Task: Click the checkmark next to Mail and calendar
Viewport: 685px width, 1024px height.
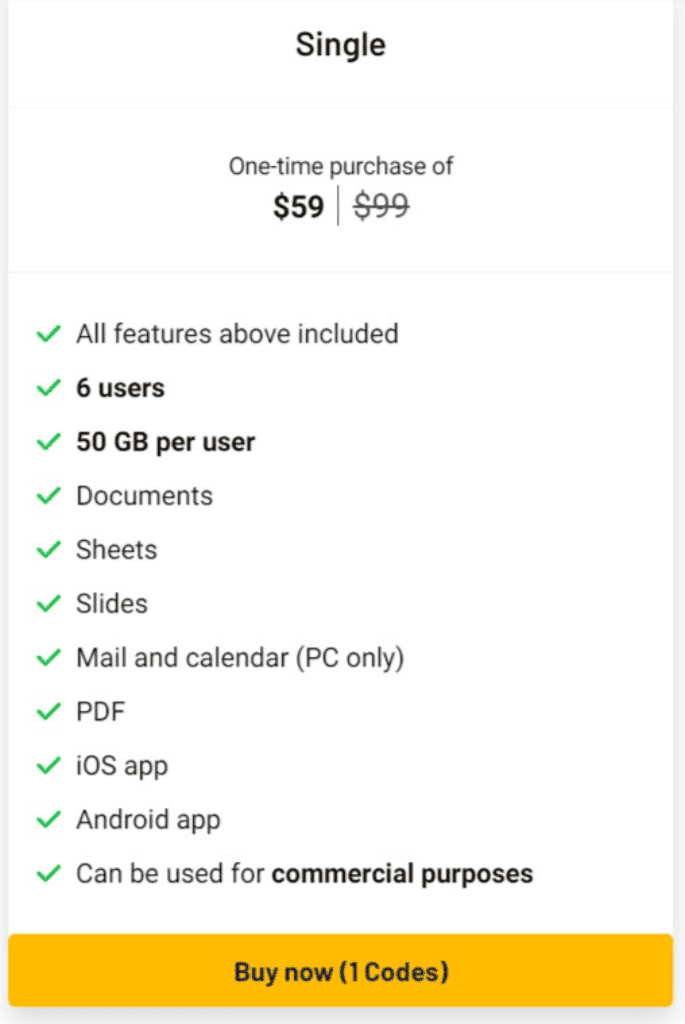Action: (x=48, y=658)
